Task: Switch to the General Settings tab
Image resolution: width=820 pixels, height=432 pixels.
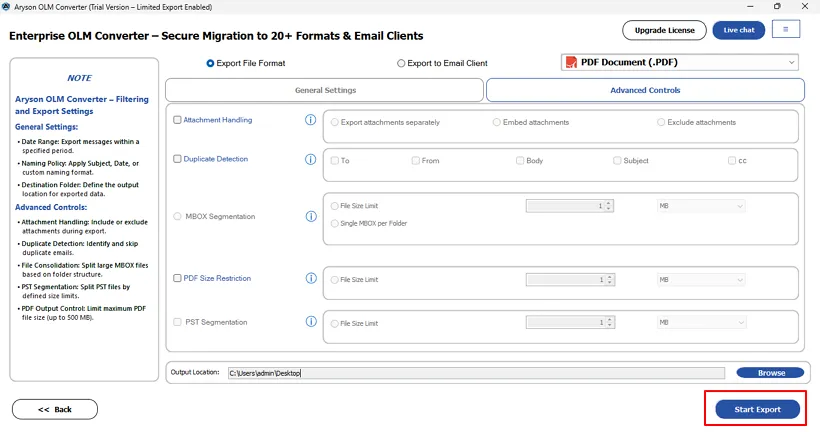Action: pyautogui.click(x=325, y=90)
